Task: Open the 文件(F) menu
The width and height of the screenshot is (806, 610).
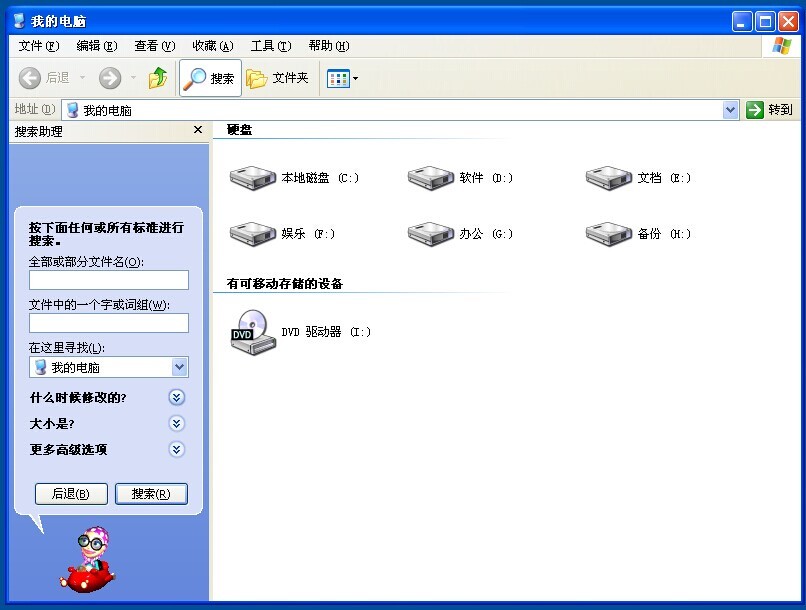Action: (x=39, y=46)
